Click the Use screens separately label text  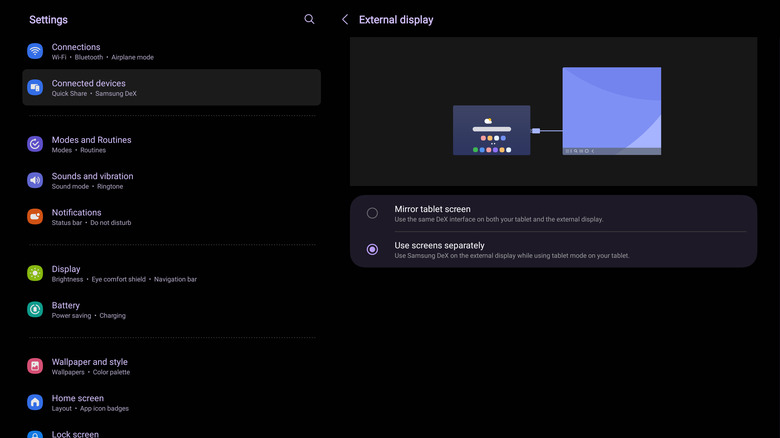coord(439,245)
